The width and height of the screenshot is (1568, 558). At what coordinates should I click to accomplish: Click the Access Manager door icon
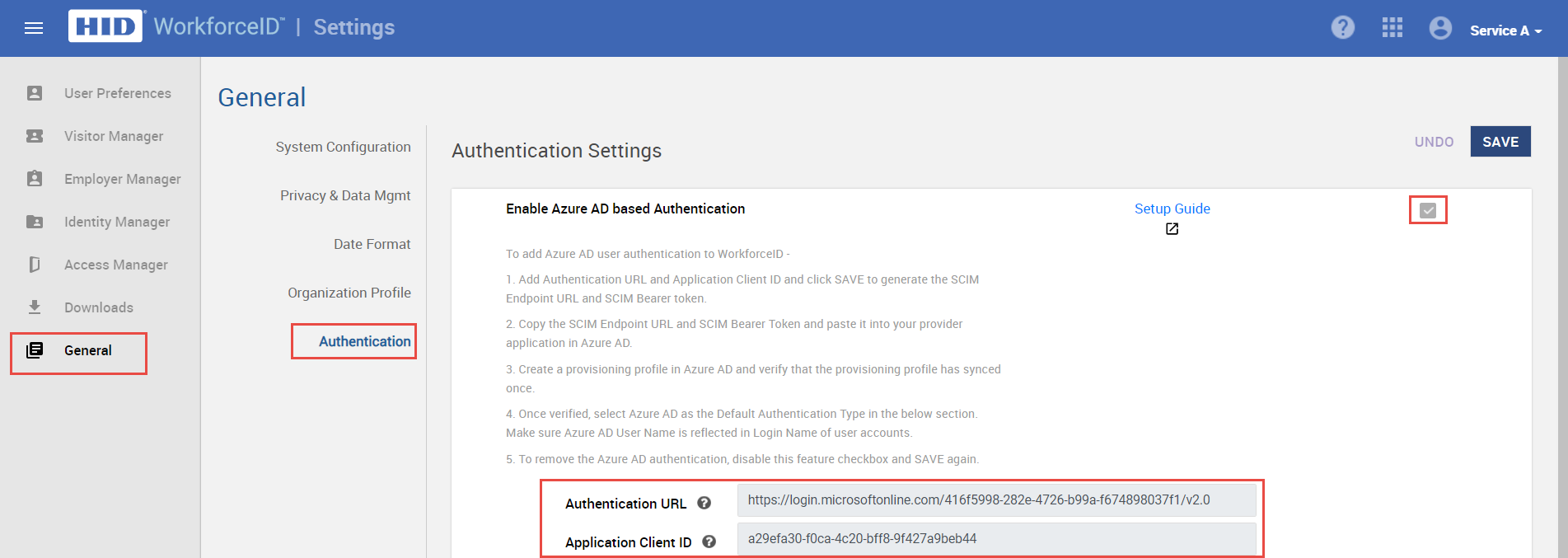[35, 265]
